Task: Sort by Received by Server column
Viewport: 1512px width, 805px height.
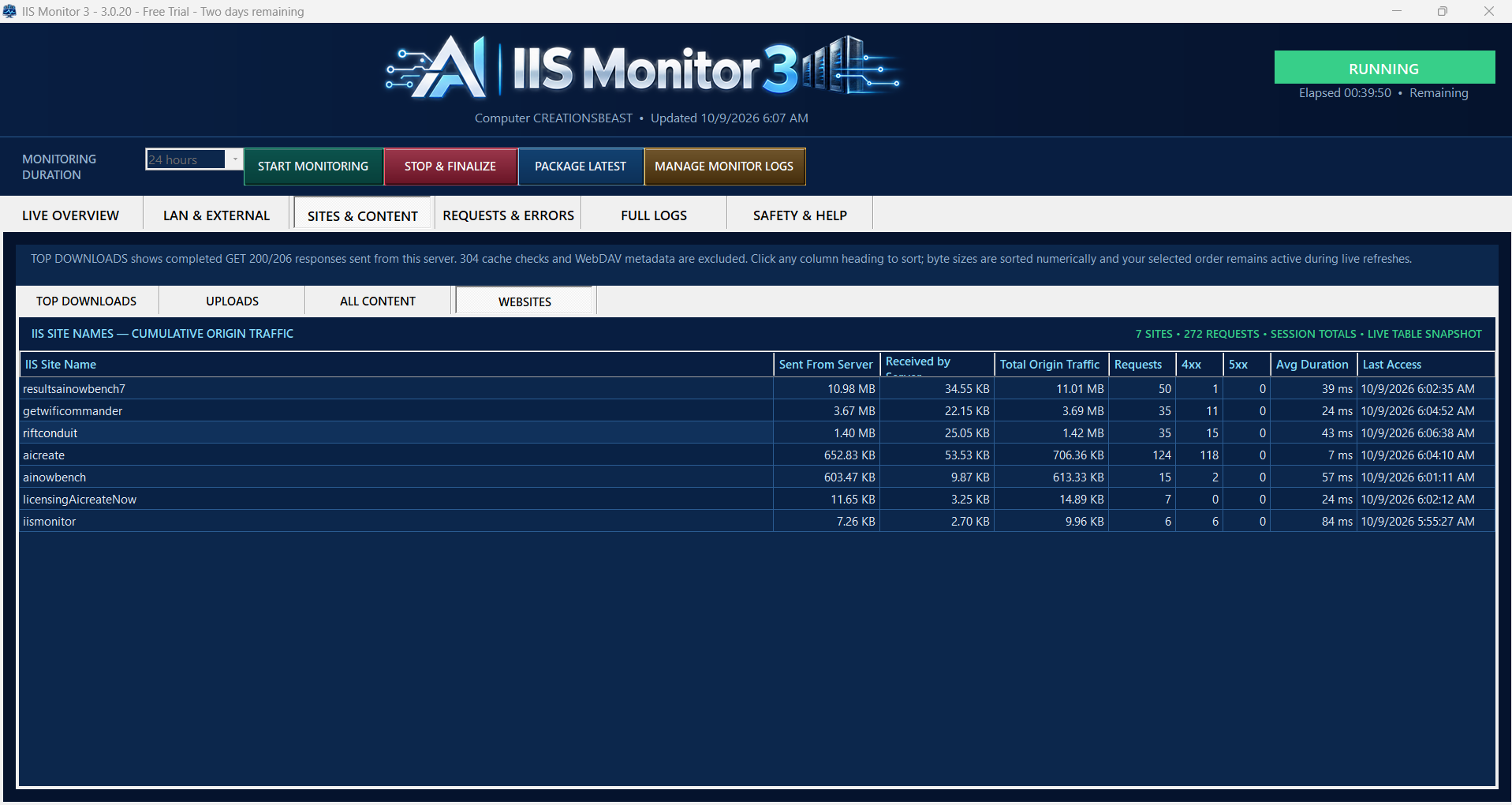Action: tap(937, 365)
